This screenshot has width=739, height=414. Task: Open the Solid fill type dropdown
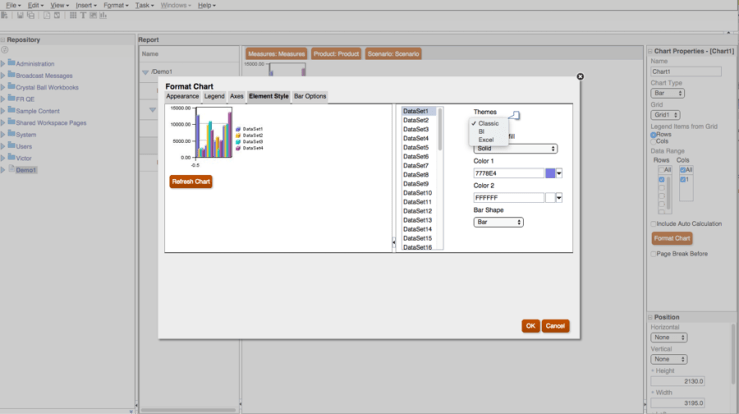point(515,148)
